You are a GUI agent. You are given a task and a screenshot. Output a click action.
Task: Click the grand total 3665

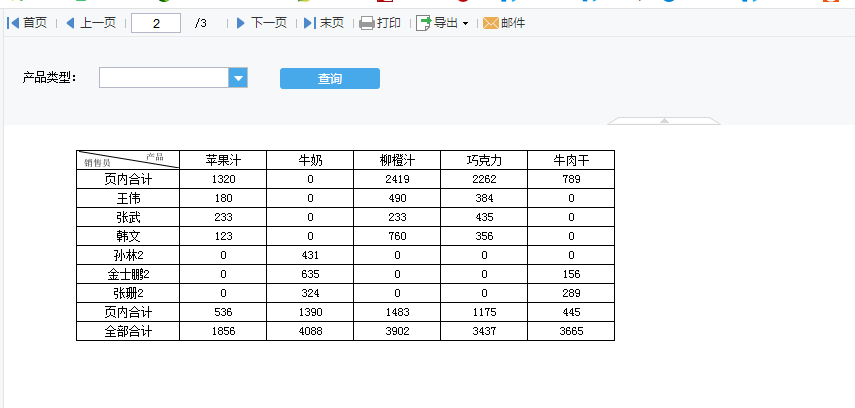pyautogui.click(x=571, y=331)
